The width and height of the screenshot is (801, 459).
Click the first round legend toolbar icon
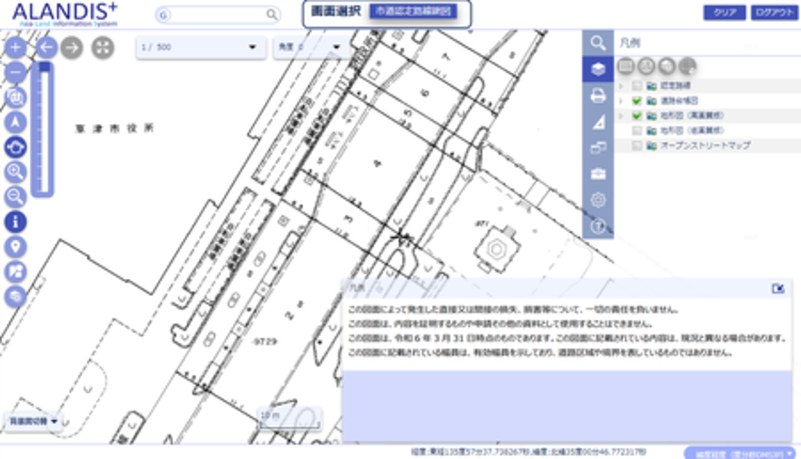(x=626, y=66)
